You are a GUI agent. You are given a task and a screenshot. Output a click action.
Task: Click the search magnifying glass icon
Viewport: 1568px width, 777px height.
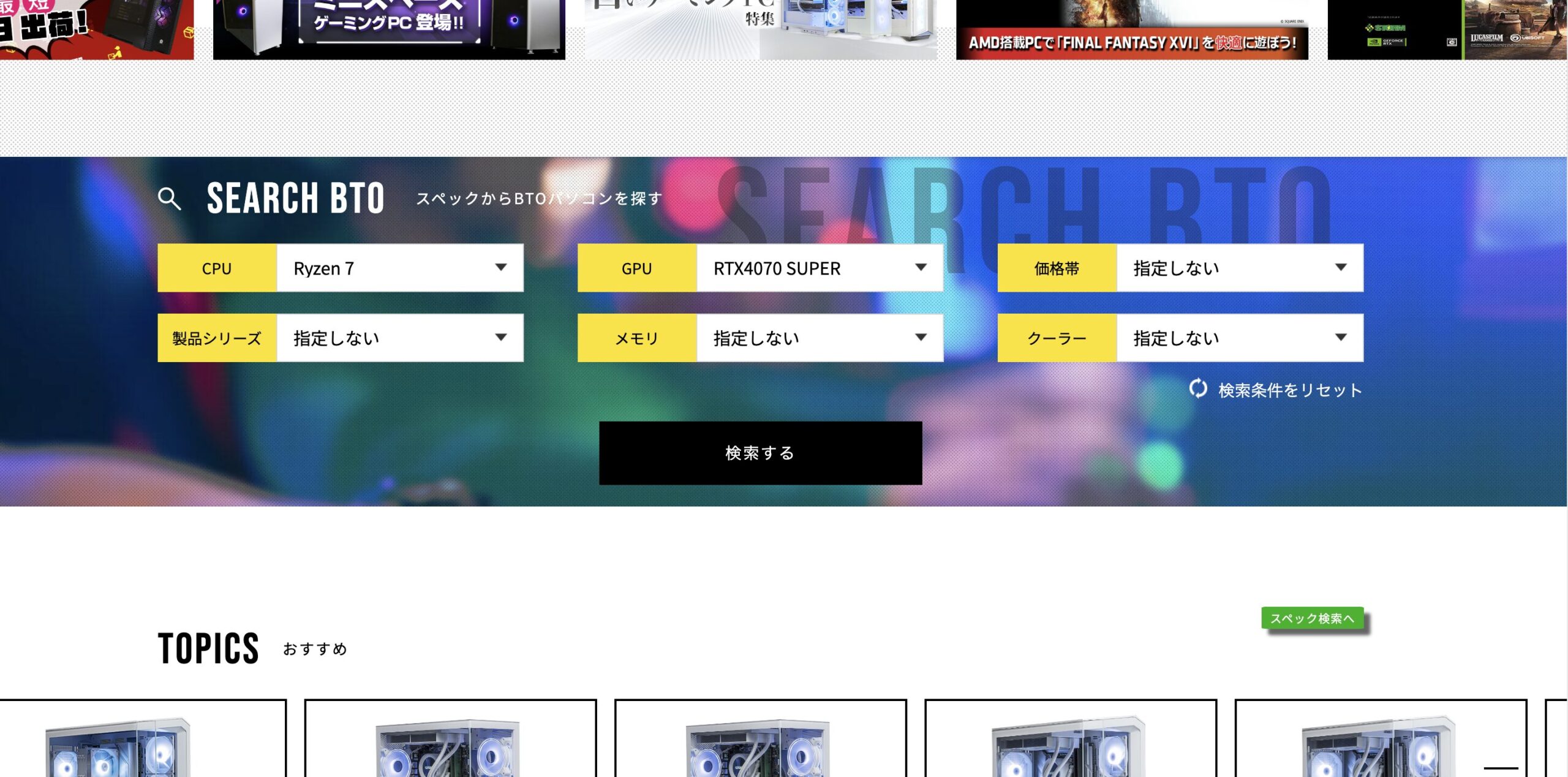pyautogui.click(x=170, y=197)
